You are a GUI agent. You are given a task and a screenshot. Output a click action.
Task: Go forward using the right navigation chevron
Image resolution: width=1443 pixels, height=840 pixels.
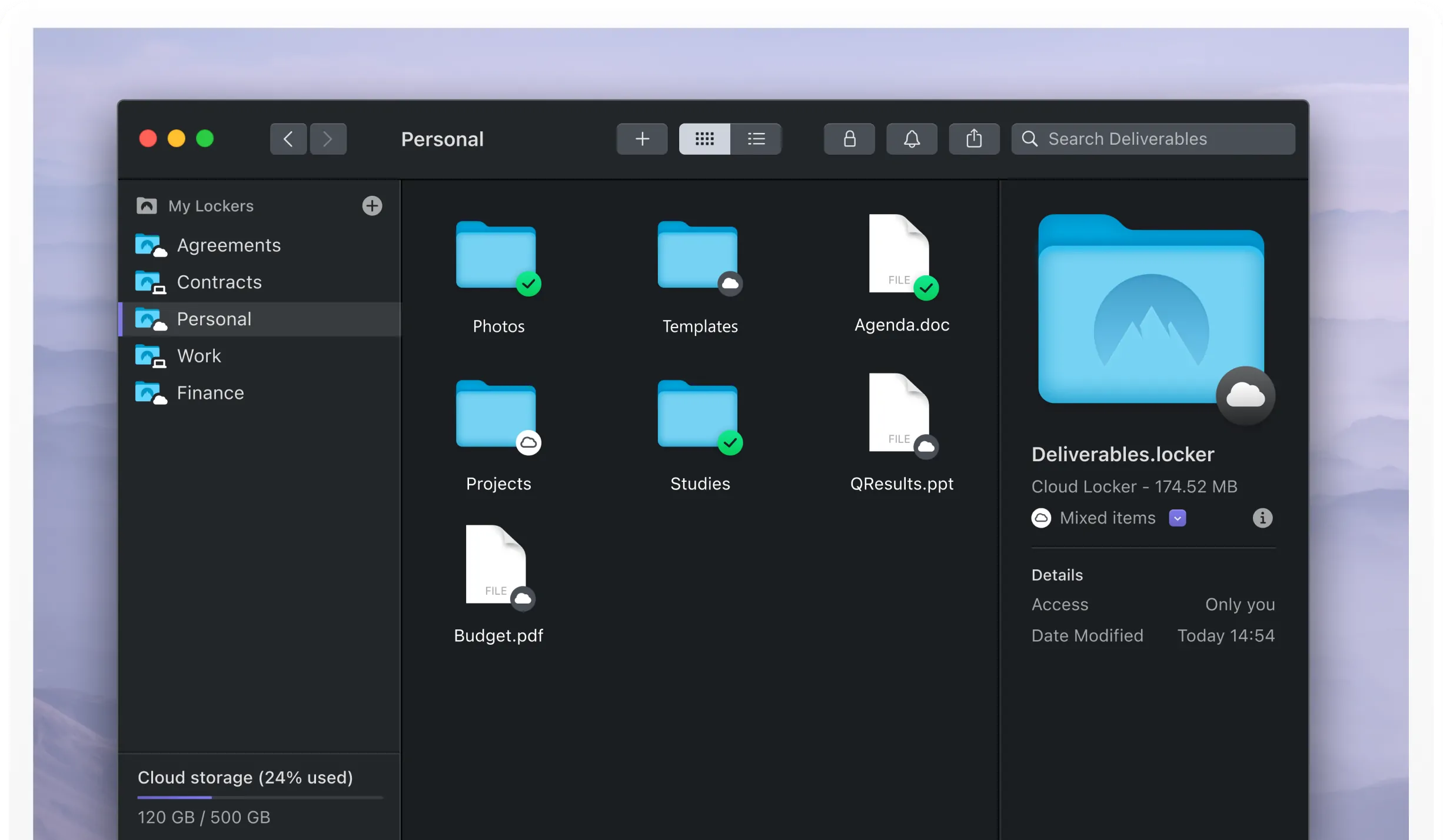pyautogui.click(x=328, y=139)
